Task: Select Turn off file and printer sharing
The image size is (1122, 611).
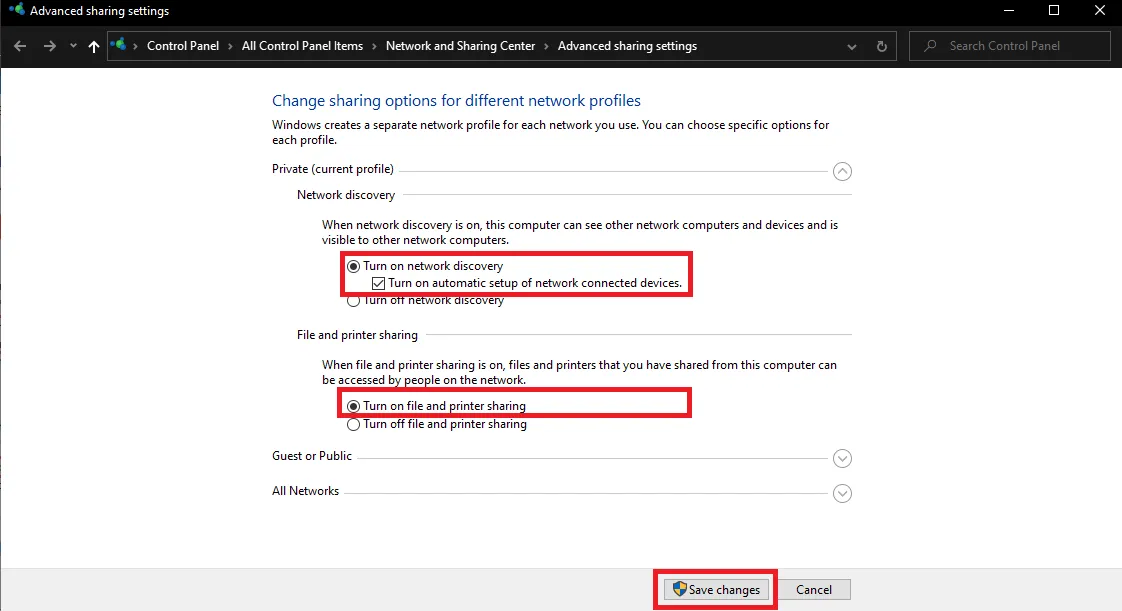Action: pyautogui.click(x=353, y=424)
